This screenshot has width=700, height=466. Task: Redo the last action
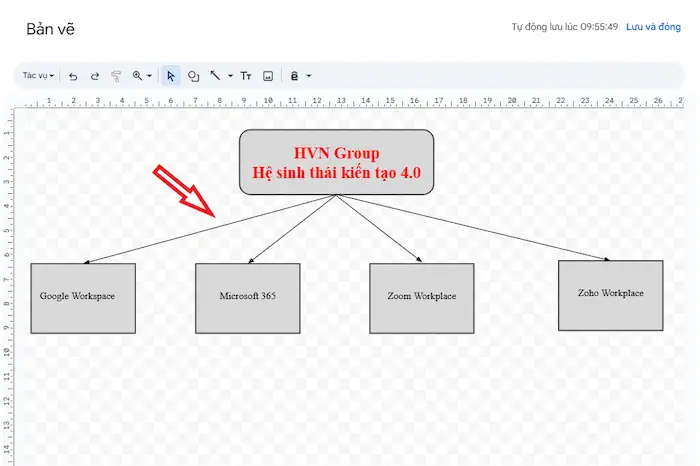tap(95, 76)
